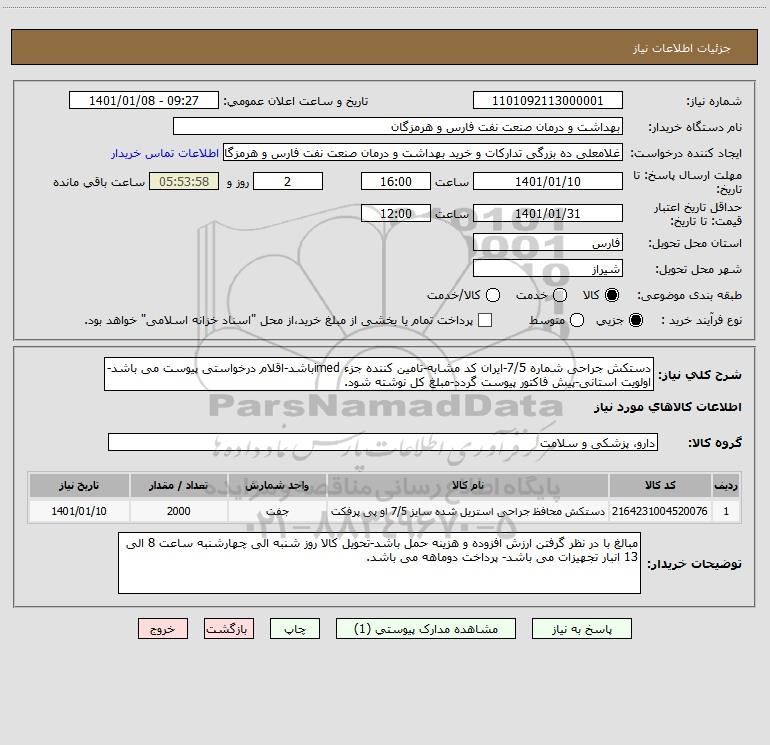Click the اطلاعات کالاهای مورد نیاز heading
The height and width of the screenshot is (745, 770).
[667, 407]
